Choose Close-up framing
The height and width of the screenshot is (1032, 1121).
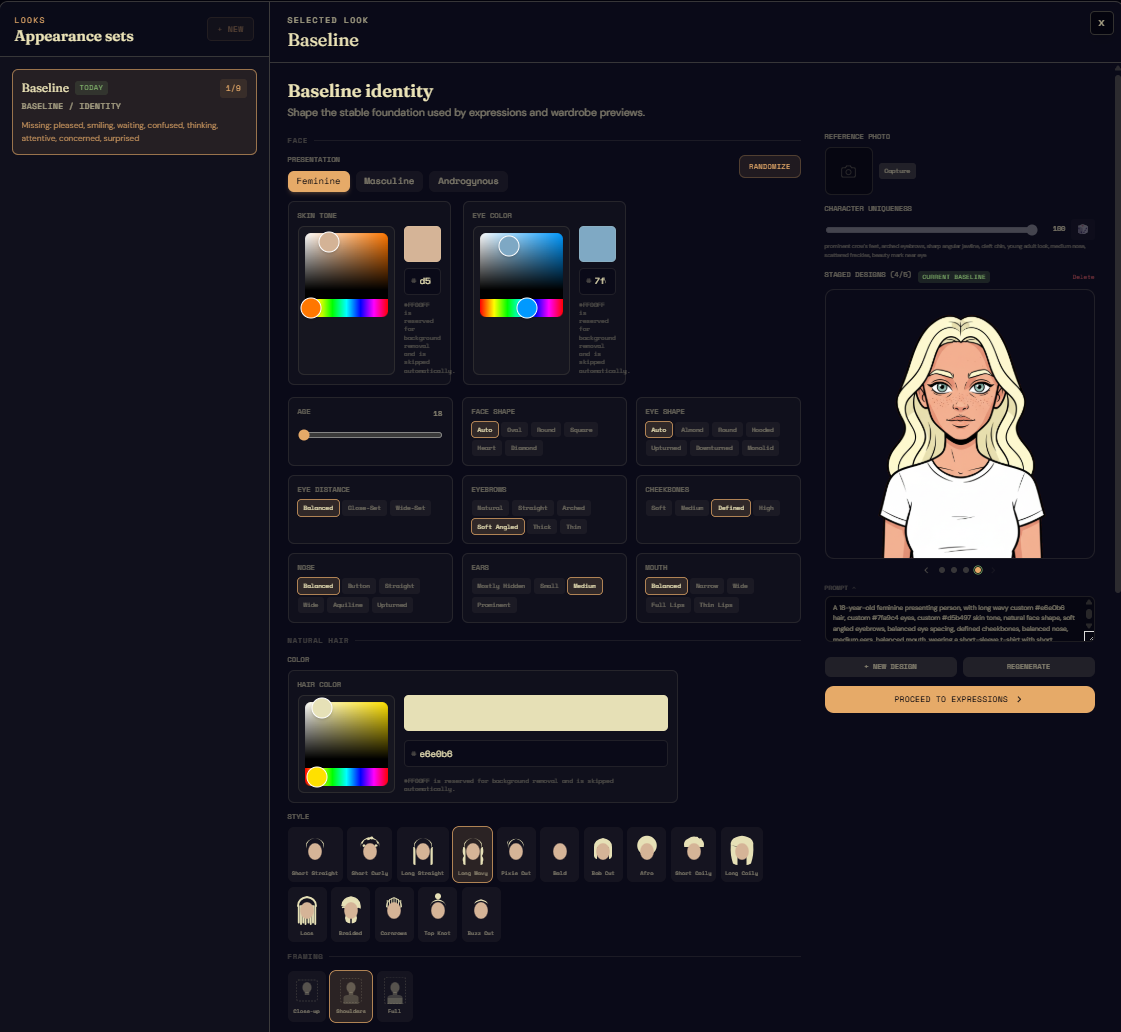[307, 996]
